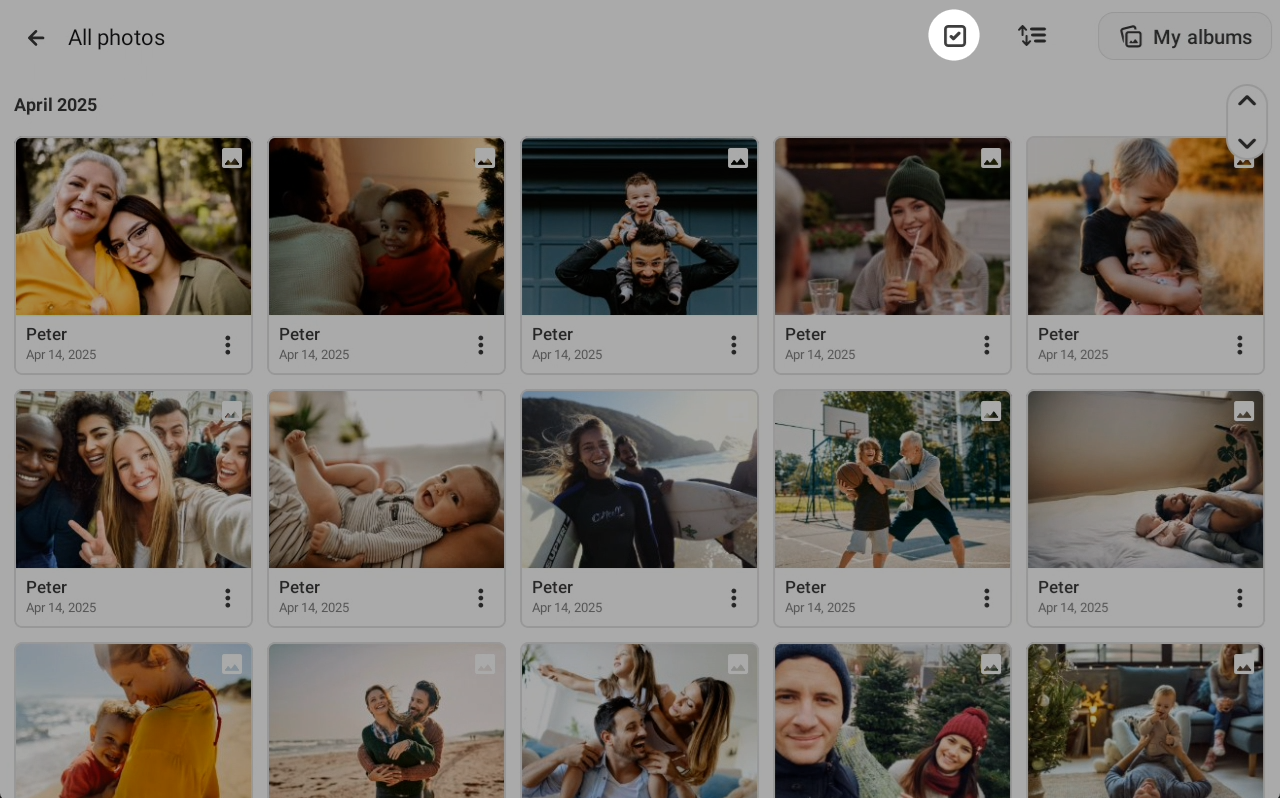Open the baby on dad's shoulders photo
The width and height of the screenshot is (1280, 798).
639,227
